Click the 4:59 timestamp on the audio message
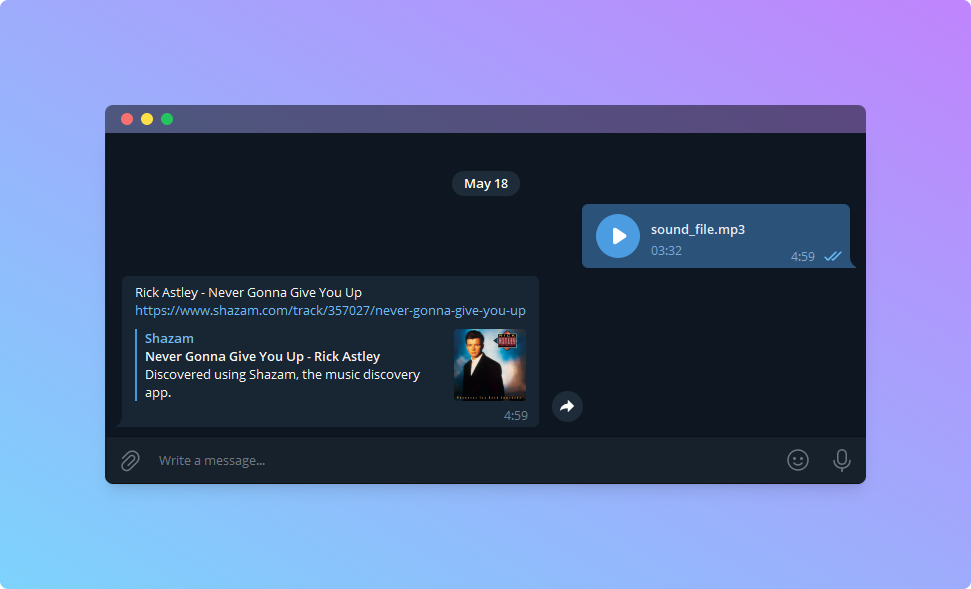This screenshot has height=589, width=971. (x=803, y=256)
